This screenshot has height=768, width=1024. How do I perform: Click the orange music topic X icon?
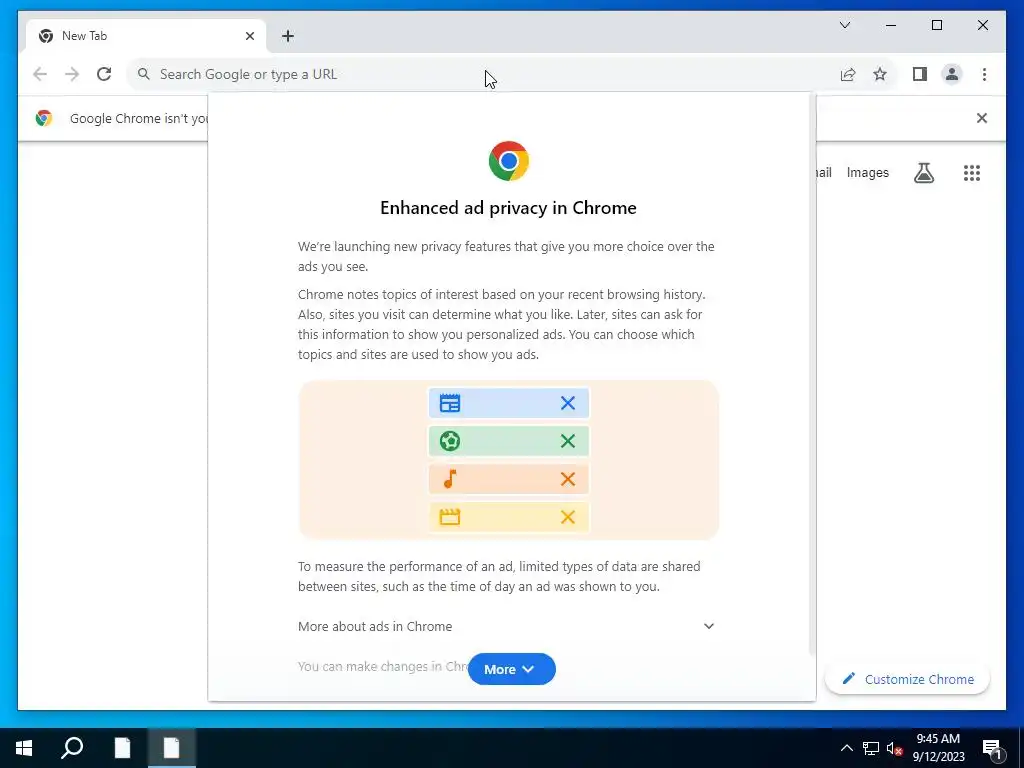tap(568, 479)
